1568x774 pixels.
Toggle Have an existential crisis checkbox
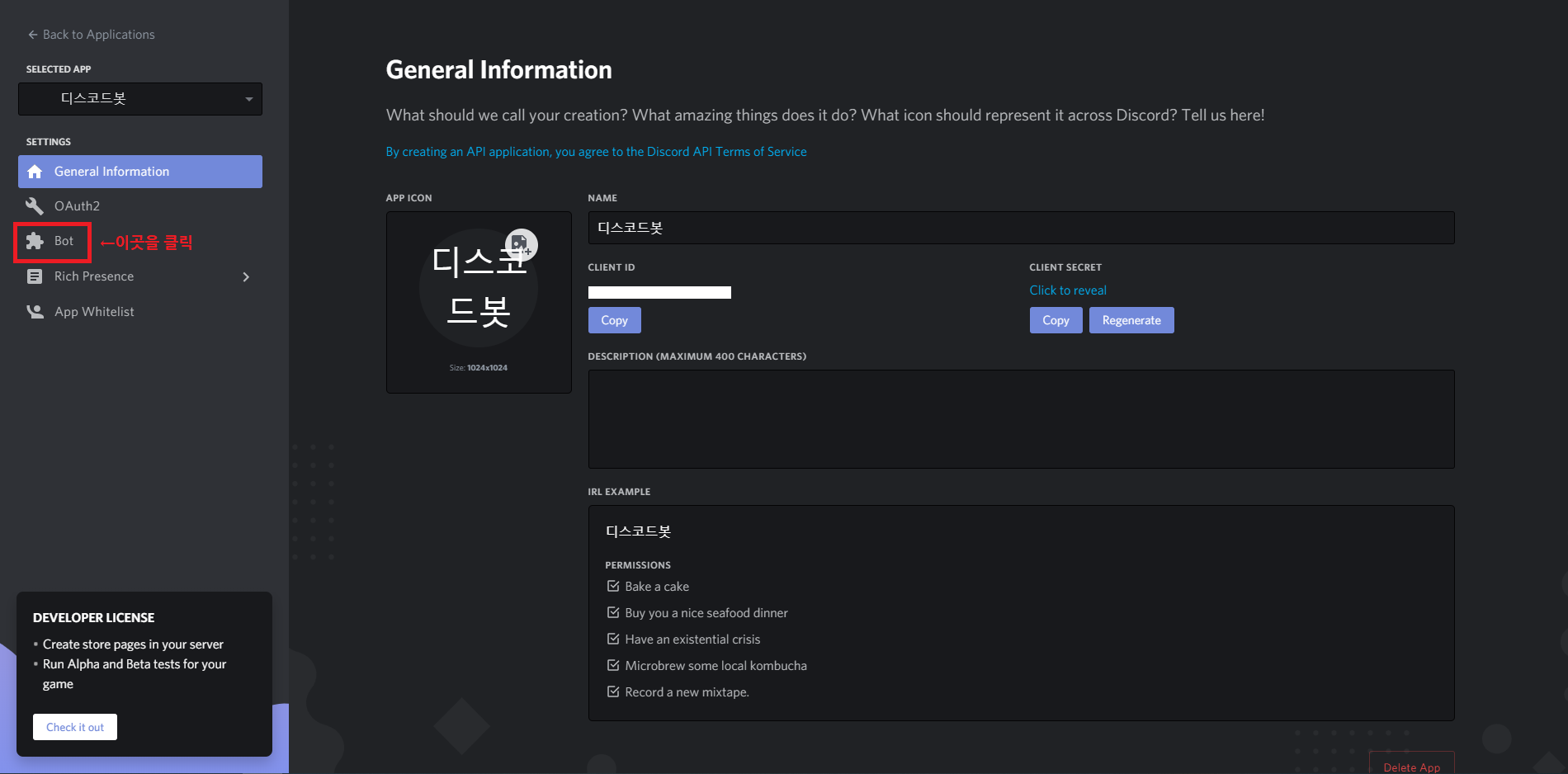coord(613,639)
